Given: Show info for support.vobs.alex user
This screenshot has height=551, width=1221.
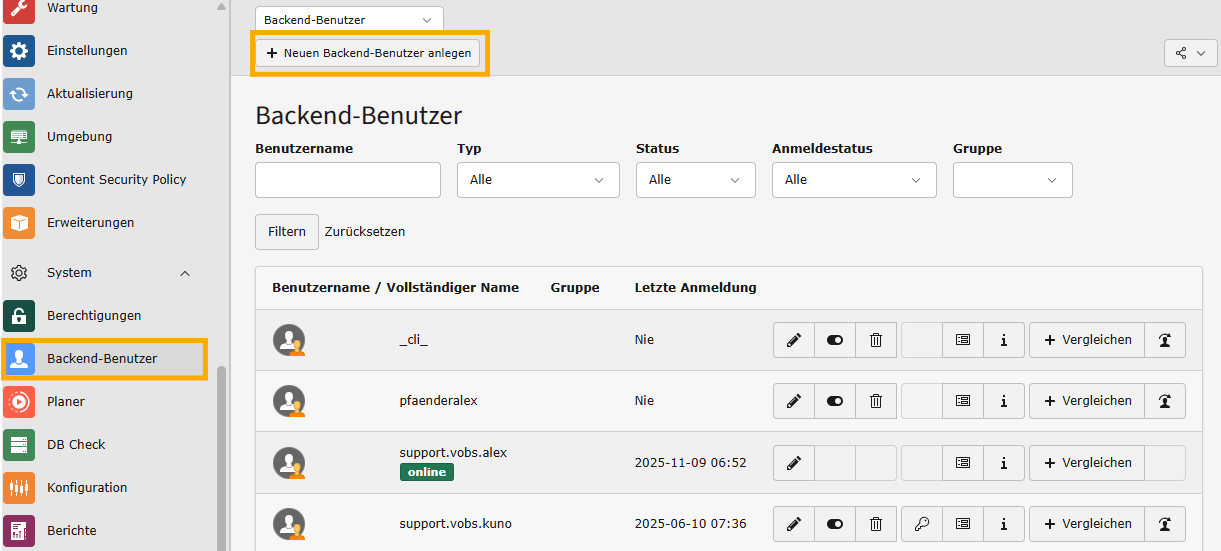Looking at the screenshot, I should click(1003, 463).
